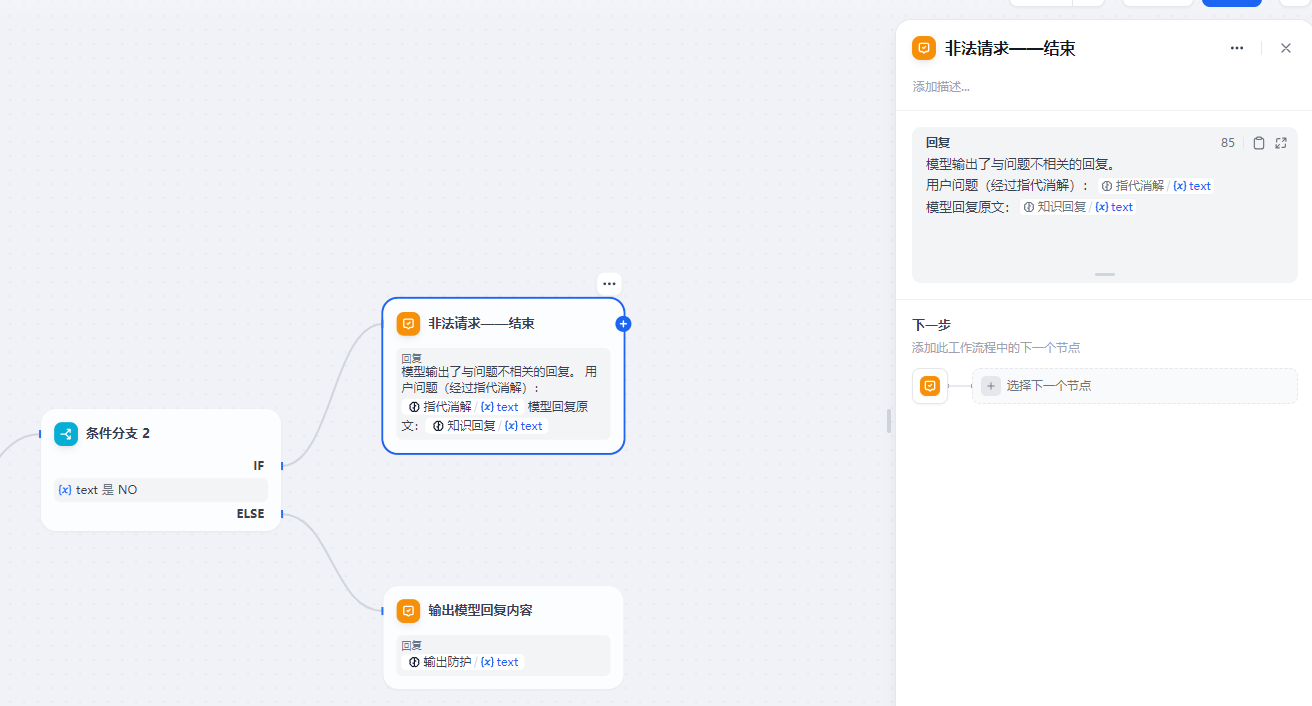Select the 非法请求——结束 node on the canvas

(x=503, y=376)
